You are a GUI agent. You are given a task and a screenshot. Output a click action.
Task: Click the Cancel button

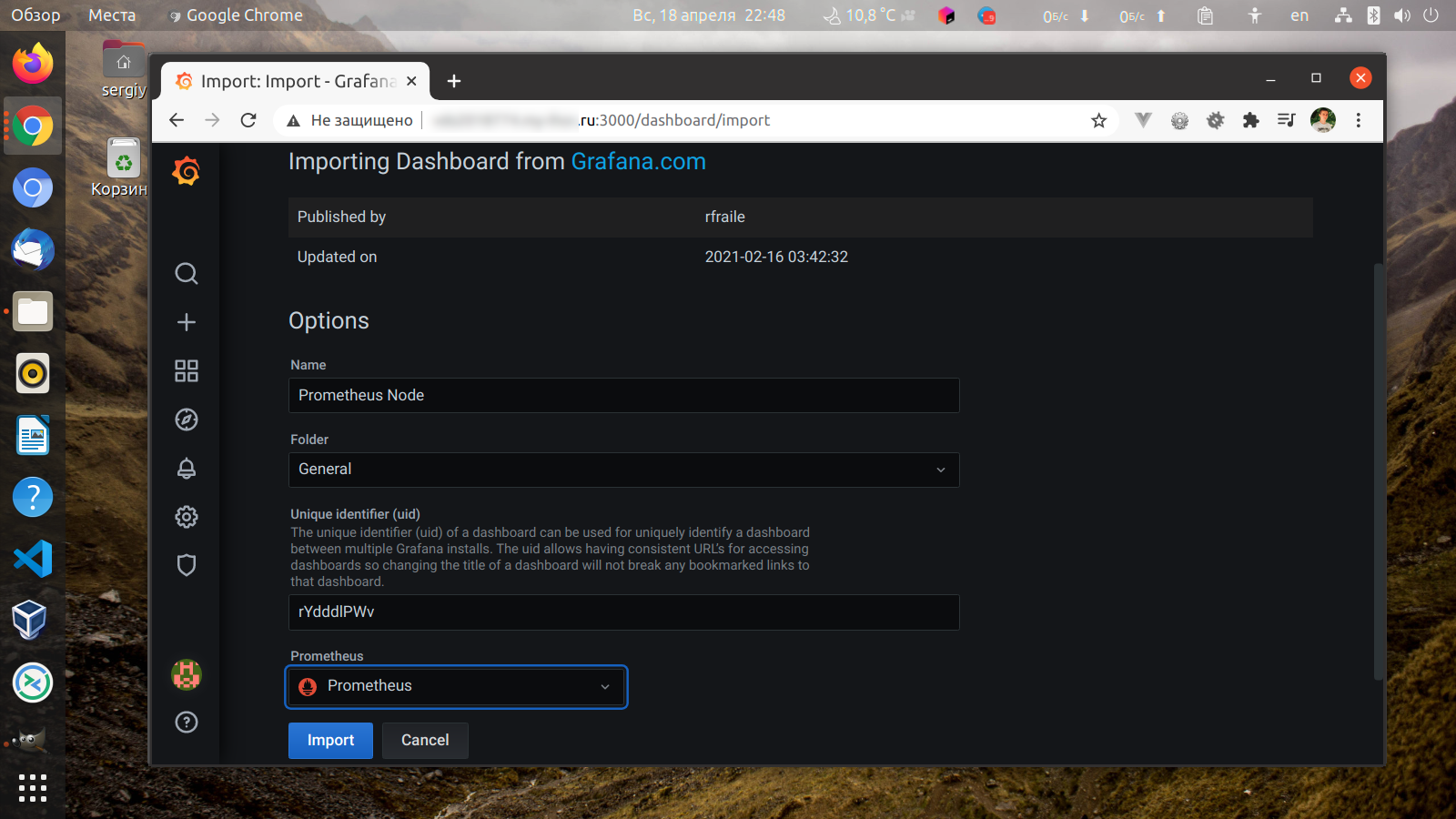[425, 741]
